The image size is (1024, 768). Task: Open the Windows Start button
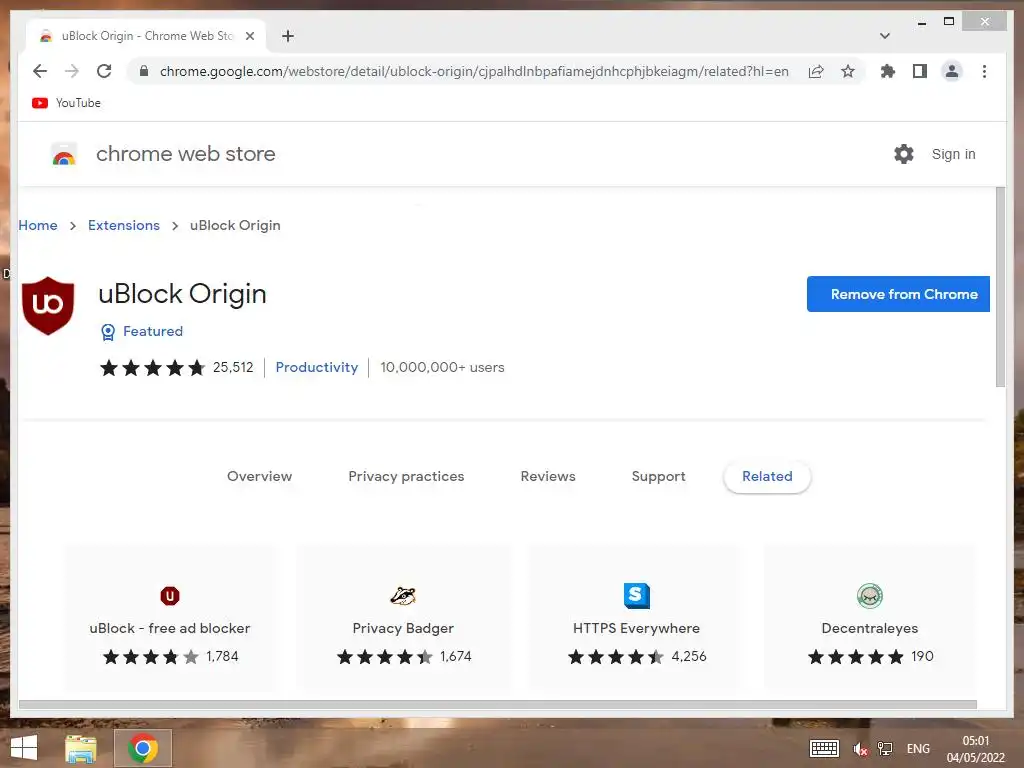pyautogui.click(x=24, y=748)
